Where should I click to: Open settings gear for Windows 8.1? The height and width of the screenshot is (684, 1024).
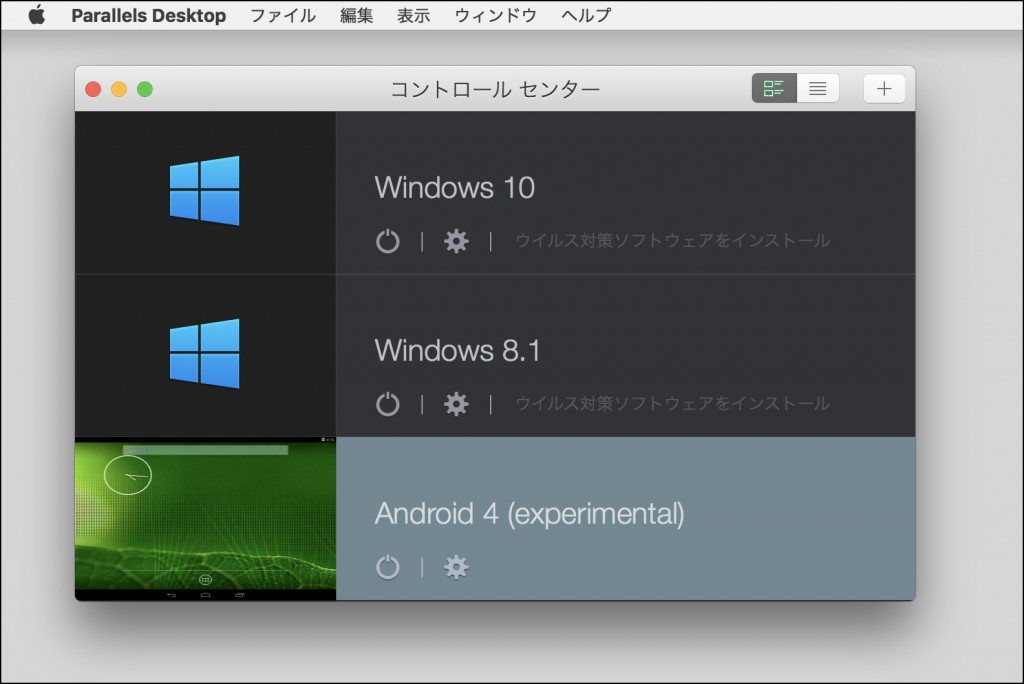point(456,404)
